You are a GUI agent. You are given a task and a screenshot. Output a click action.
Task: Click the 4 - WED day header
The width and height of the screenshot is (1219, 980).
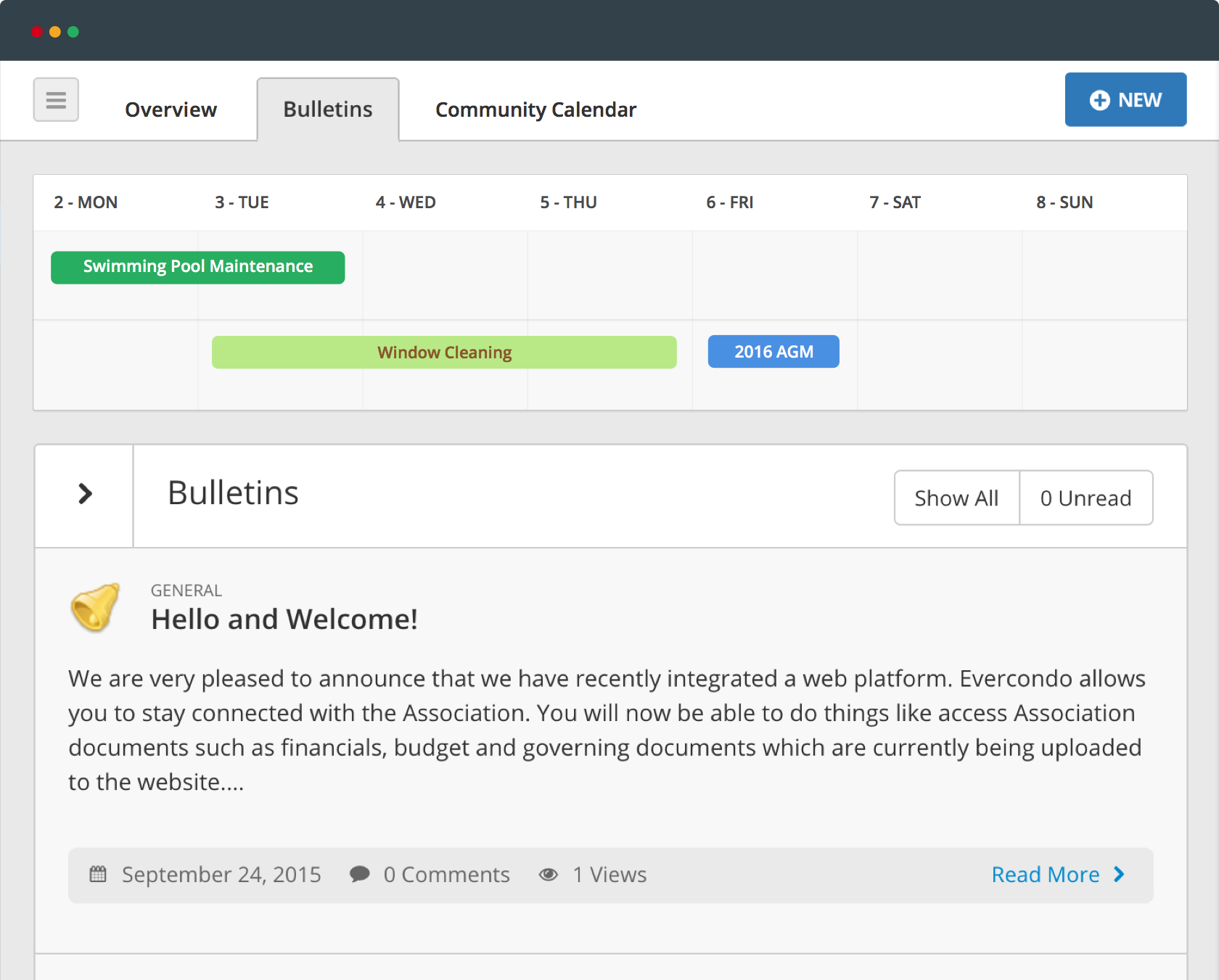(406, 202)
